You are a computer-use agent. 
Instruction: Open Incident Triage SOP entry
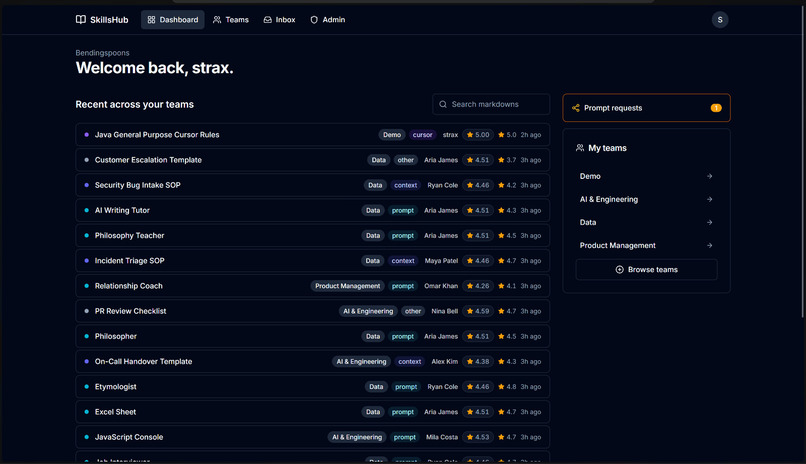click(313, 261)
